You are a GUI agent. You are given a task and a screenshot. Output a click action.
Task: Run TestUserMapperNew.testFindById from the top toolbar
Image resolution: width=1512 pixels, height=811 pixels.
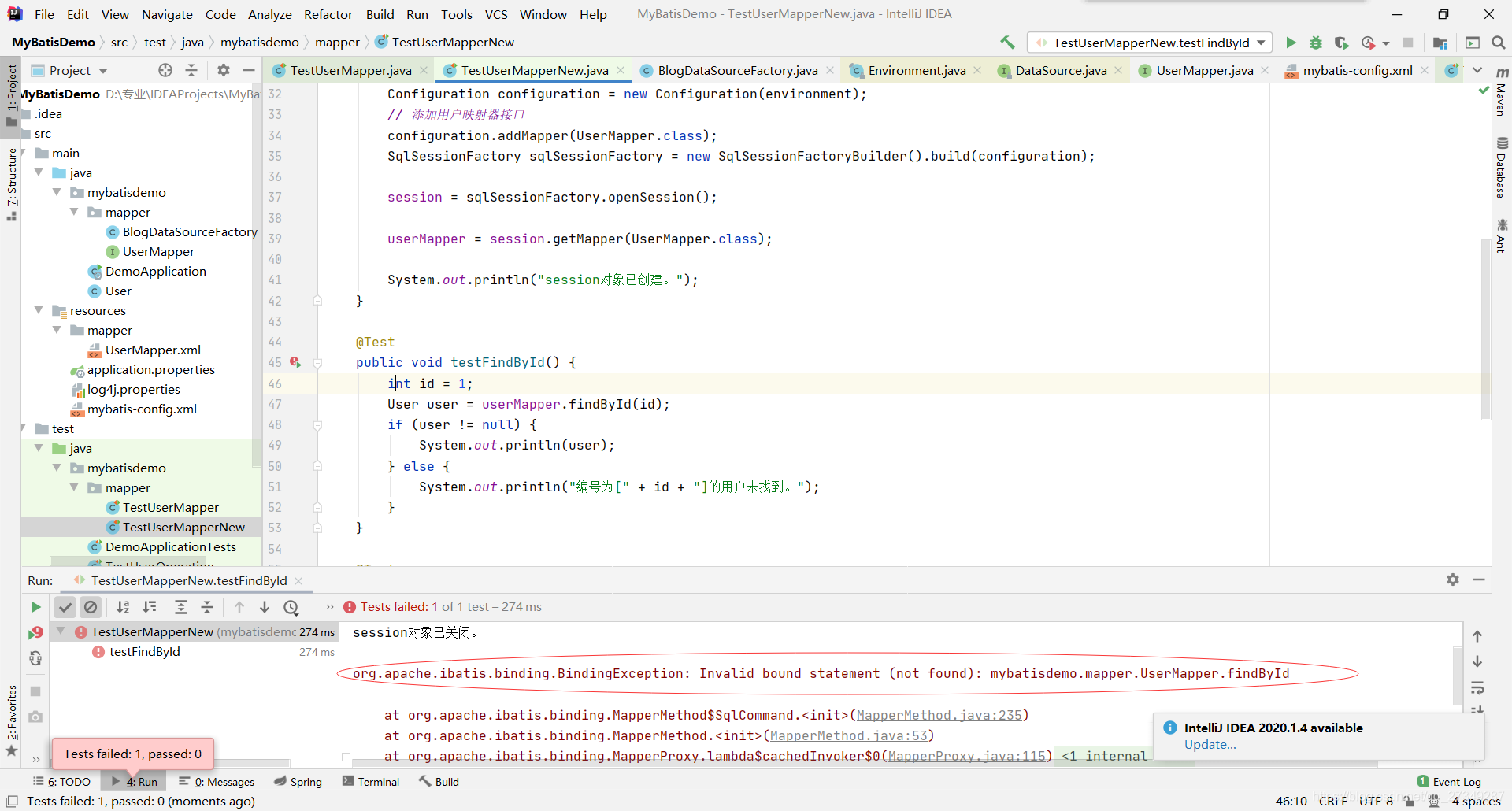pos(1291,43)
